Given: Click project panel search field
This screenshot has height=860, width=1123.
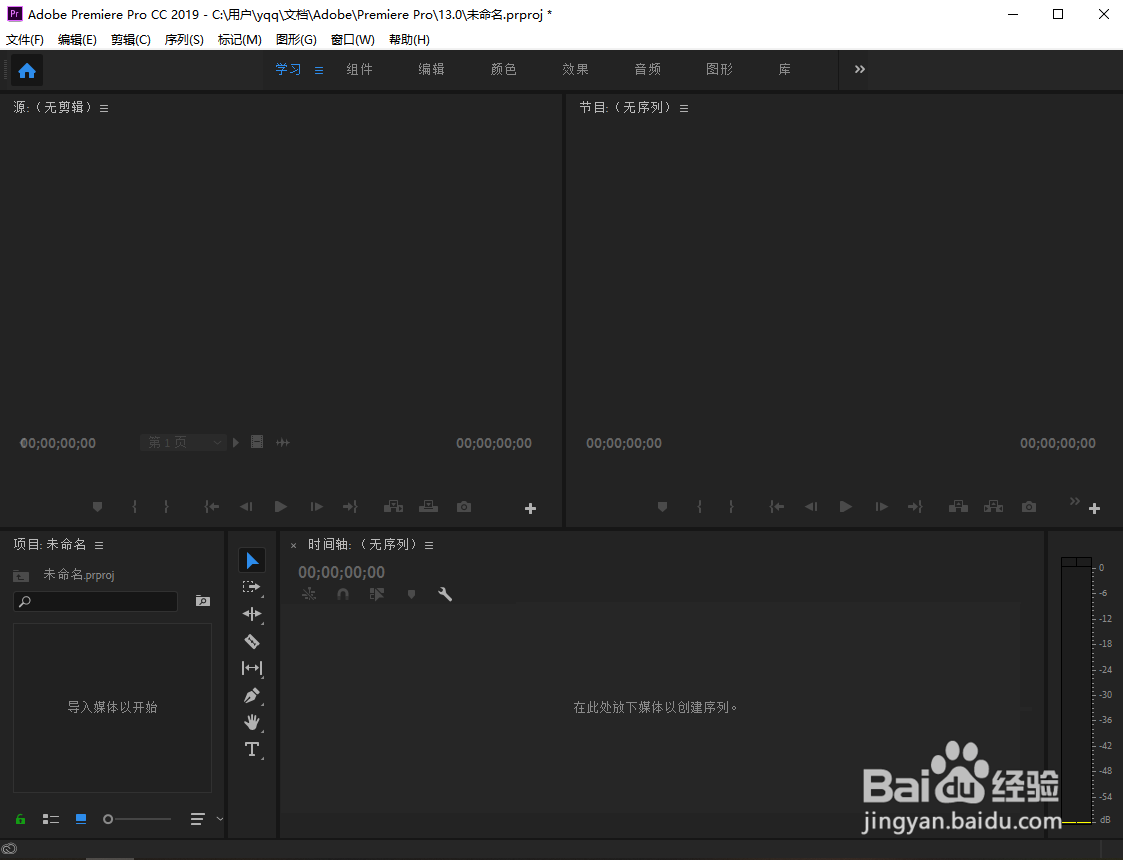Looking at the screenshot, I should click(95, 601).
